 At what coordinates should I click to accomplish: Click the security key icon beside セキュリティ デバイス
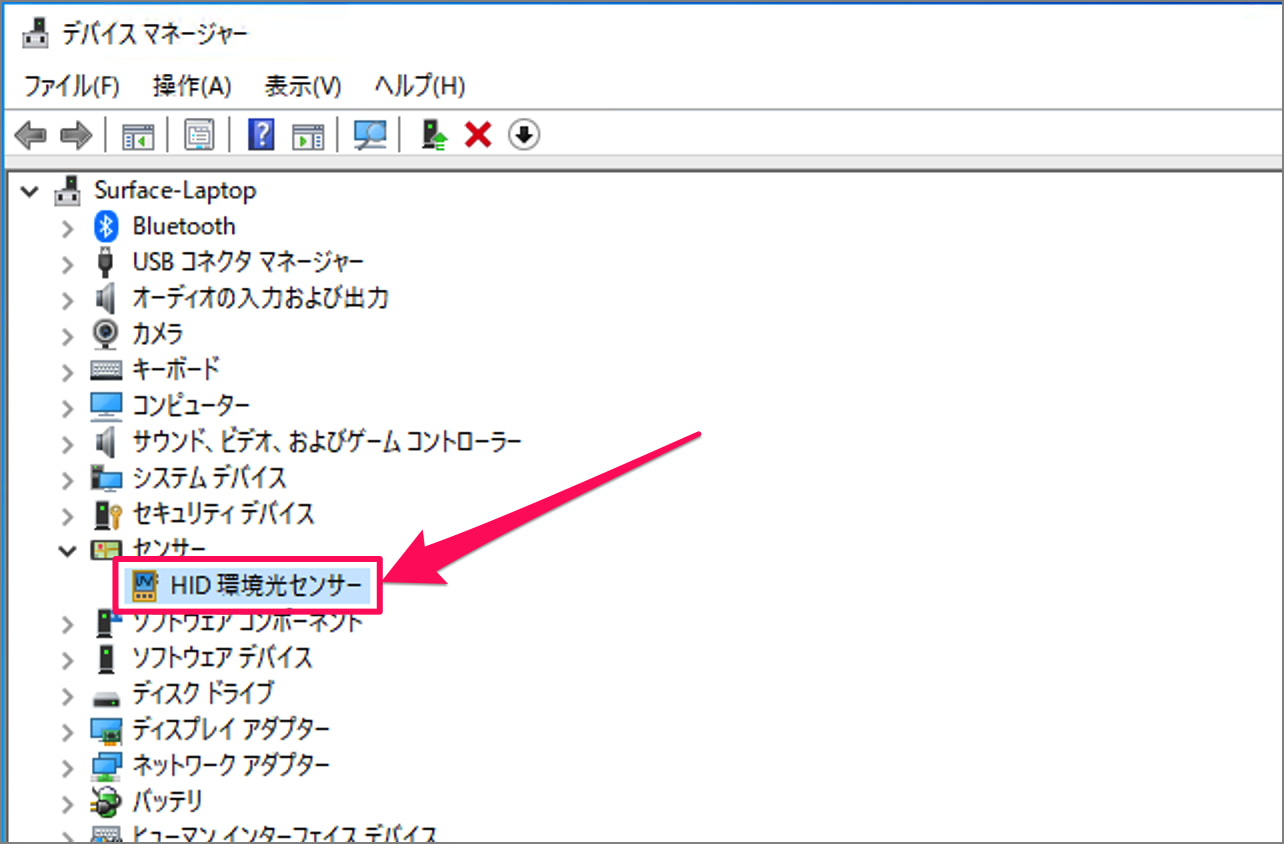pyautogui.click(x=107, y=514)
